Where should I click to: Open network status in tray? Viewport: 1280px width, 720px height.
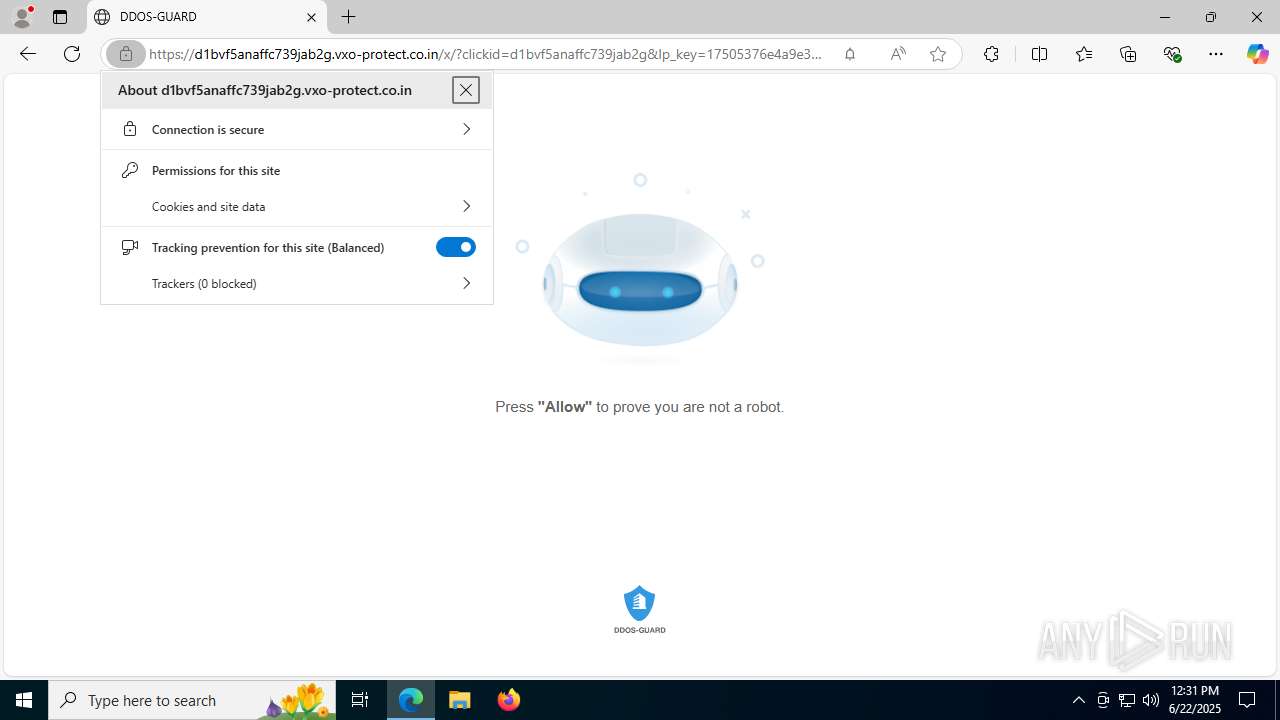[x=1127, y=700]
